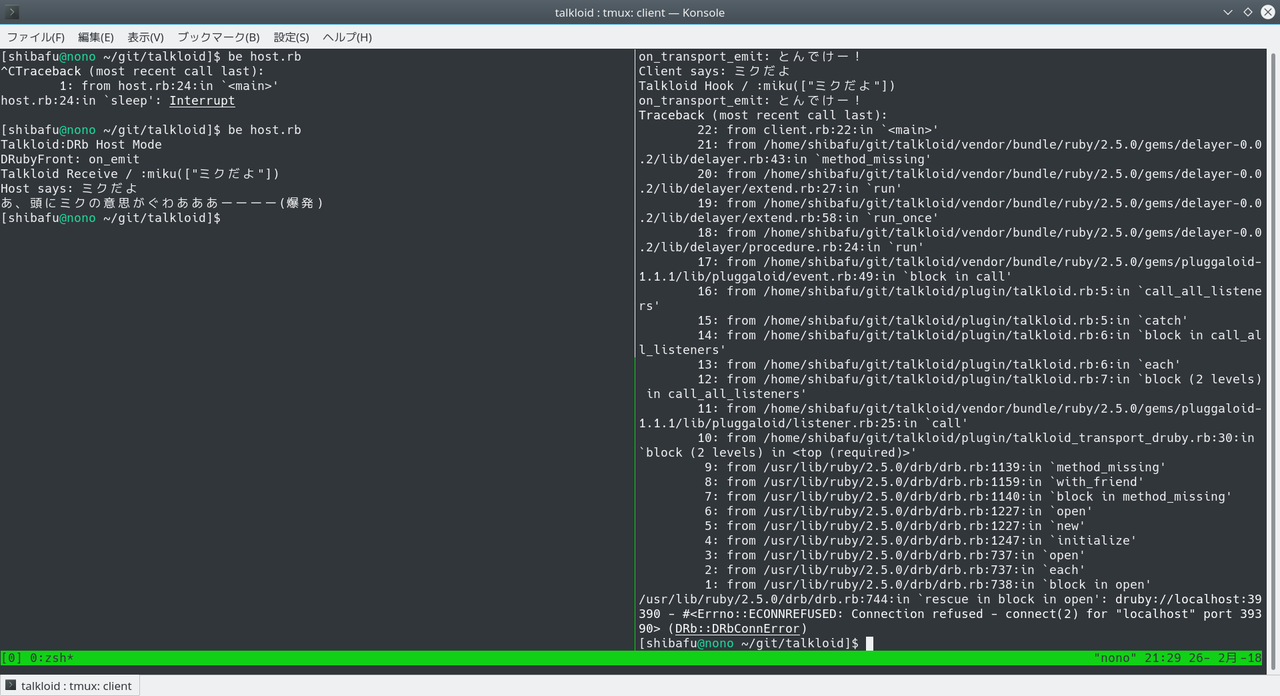
Task: Click the [0] session label in tmux status bar
Action: pyautogui.click(x=12, y=658)
